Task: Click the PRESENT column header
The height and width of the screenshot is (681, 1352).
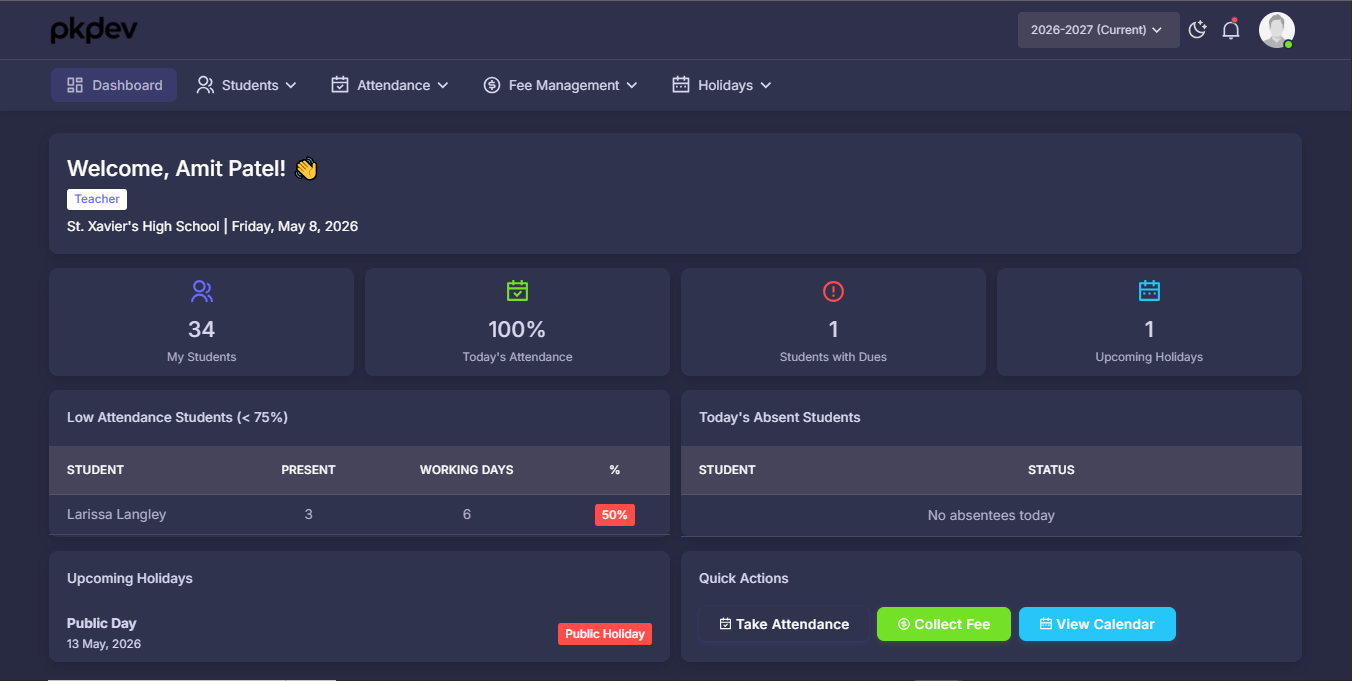Action: pyautogui.click(x=308, y=470)
